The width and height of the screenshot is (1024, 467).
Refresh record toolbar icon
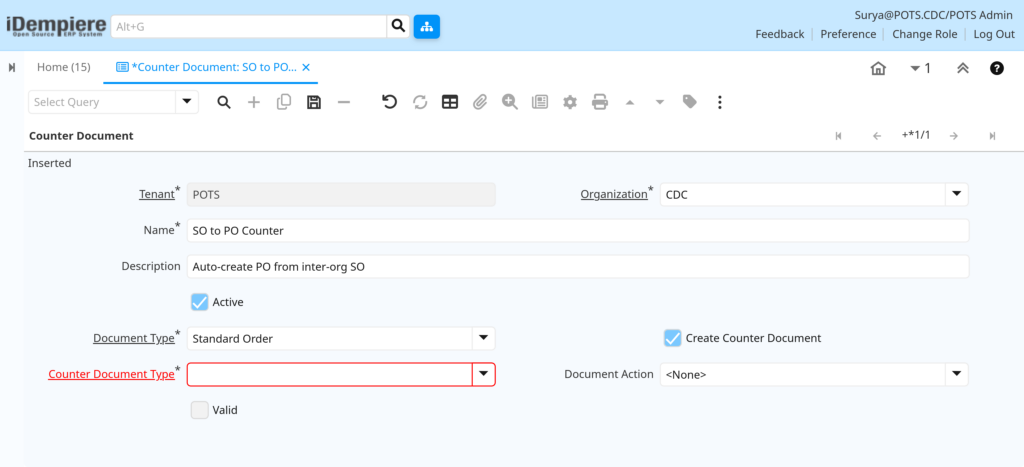point(420,103)
